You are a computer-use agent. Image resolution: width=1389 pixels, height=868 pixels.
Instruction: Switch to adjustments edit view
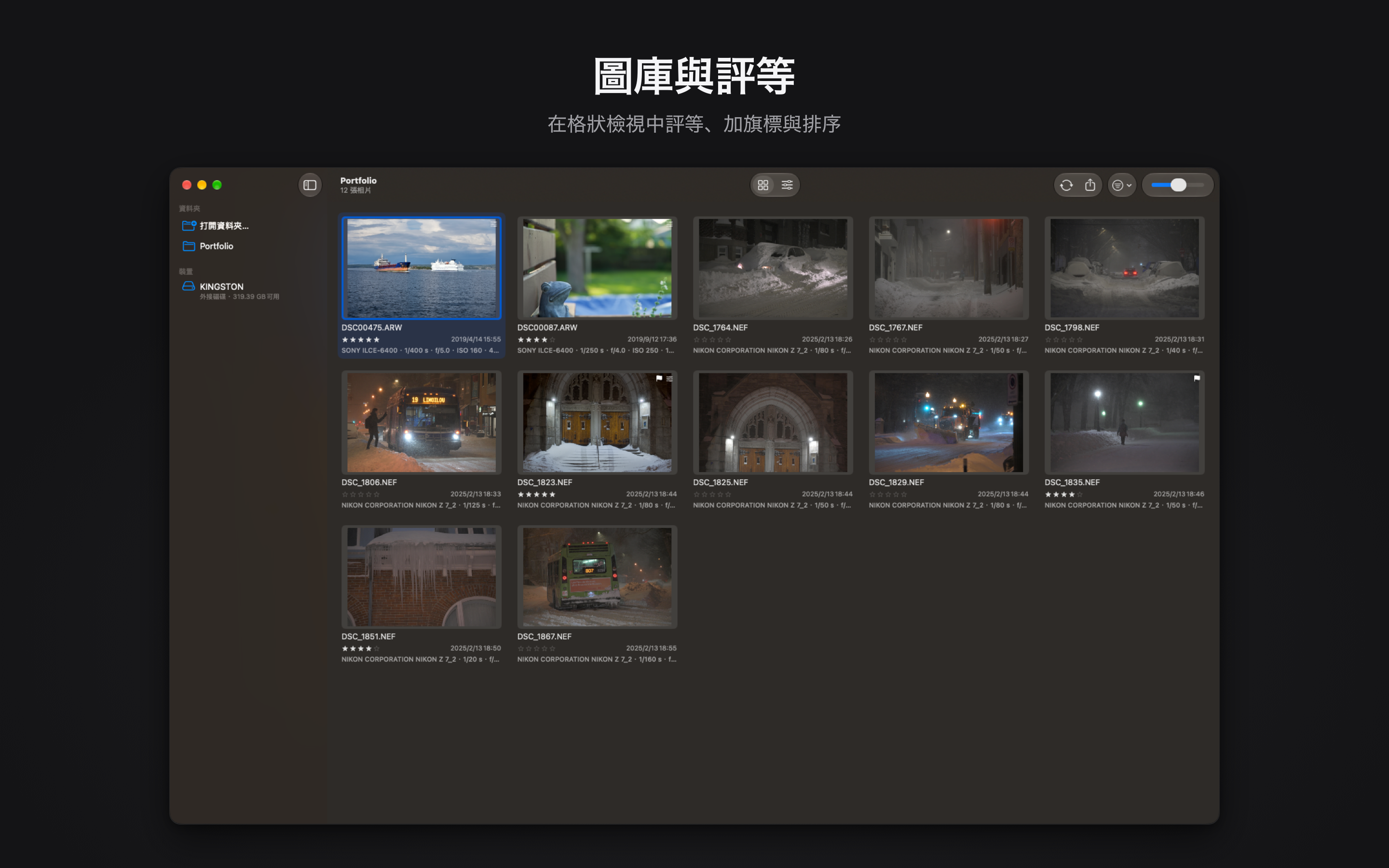pos(787,185)
